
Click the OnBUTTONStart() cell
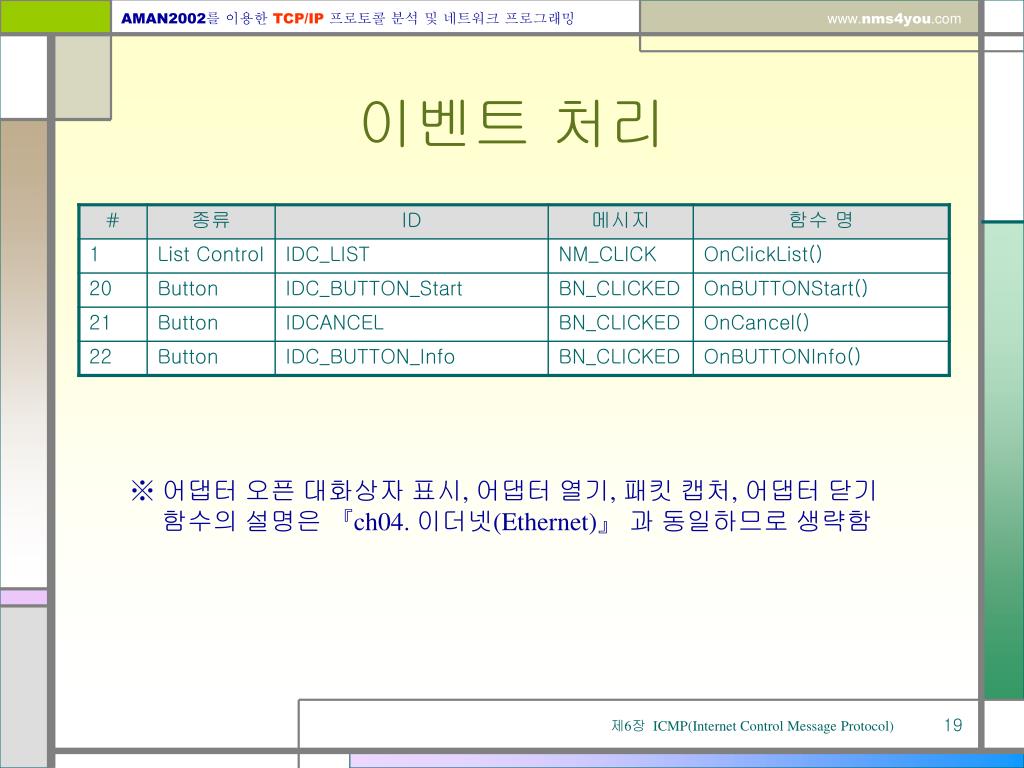(x=821, y=289)
